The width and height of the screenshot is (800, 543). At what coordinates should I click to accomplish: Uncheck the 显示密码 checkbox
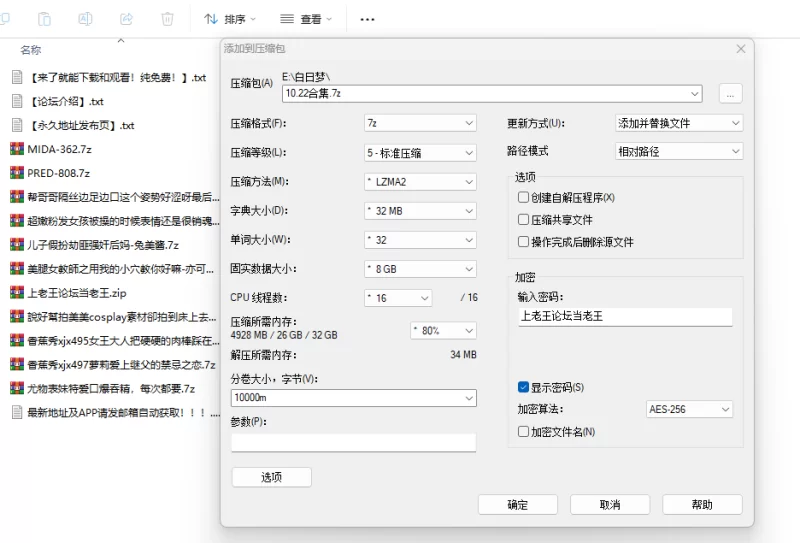point(523,387)
